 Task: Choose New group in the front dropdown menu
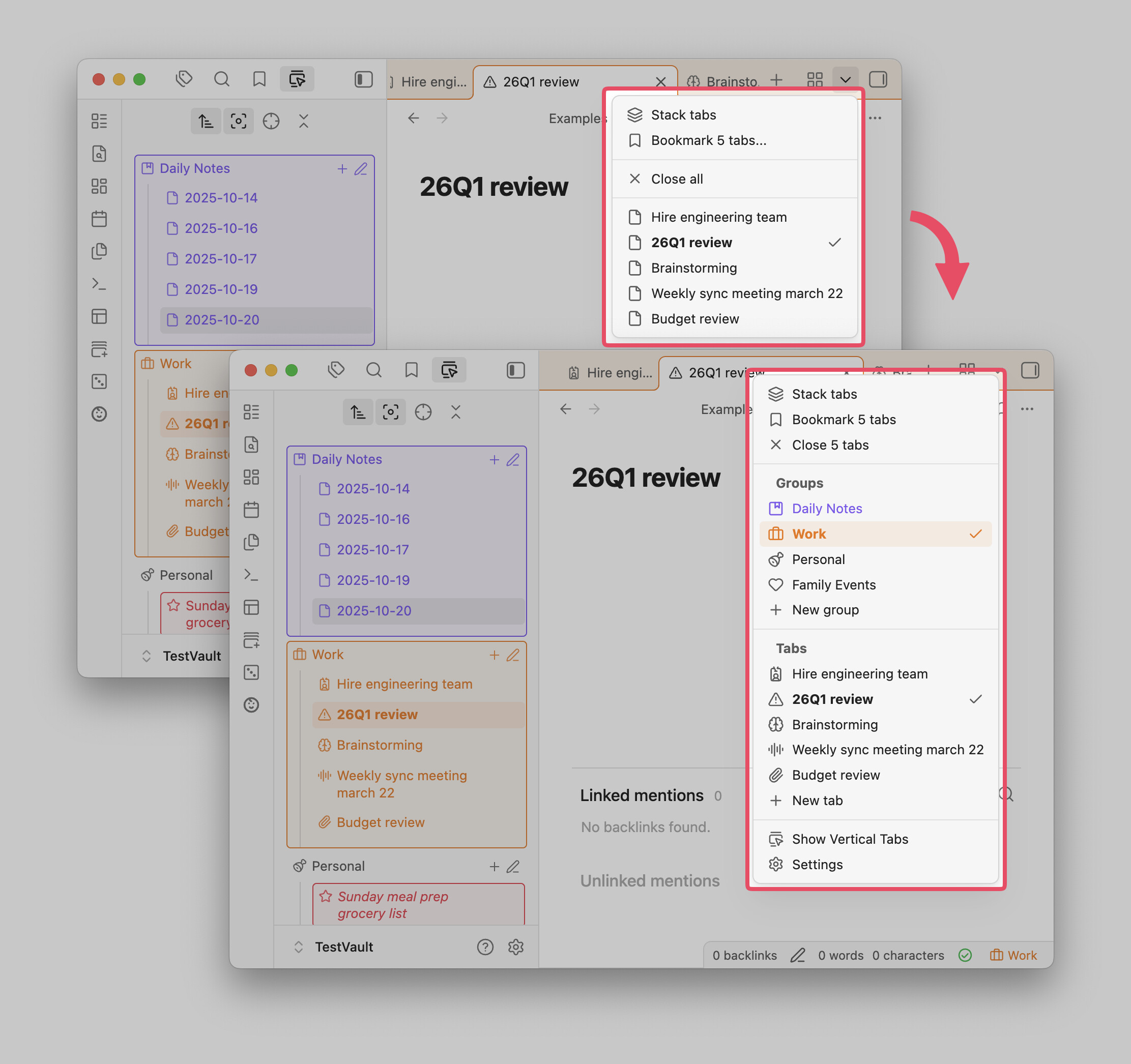coord(876,610)
